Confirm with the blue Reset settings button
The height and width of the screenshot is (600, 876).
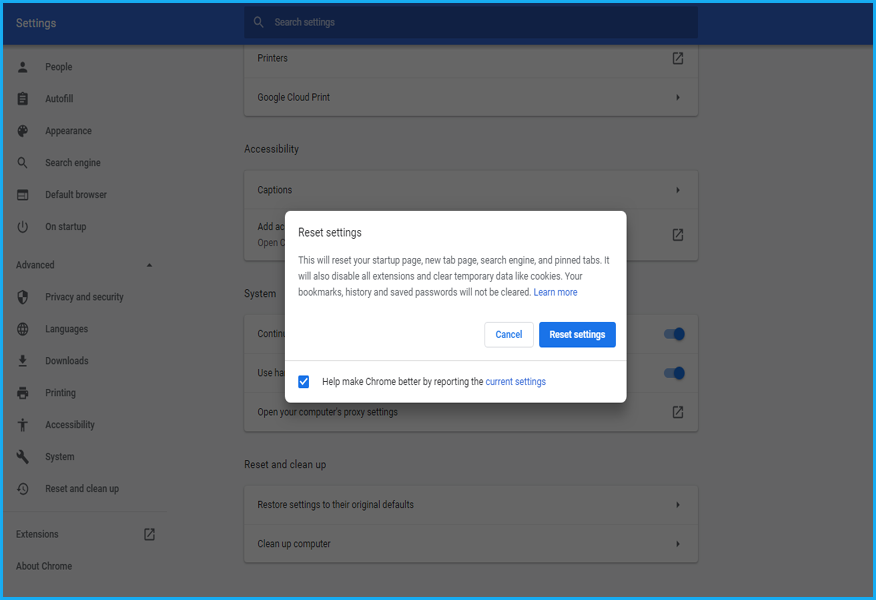pyautogui.click(x=577, y=334)
